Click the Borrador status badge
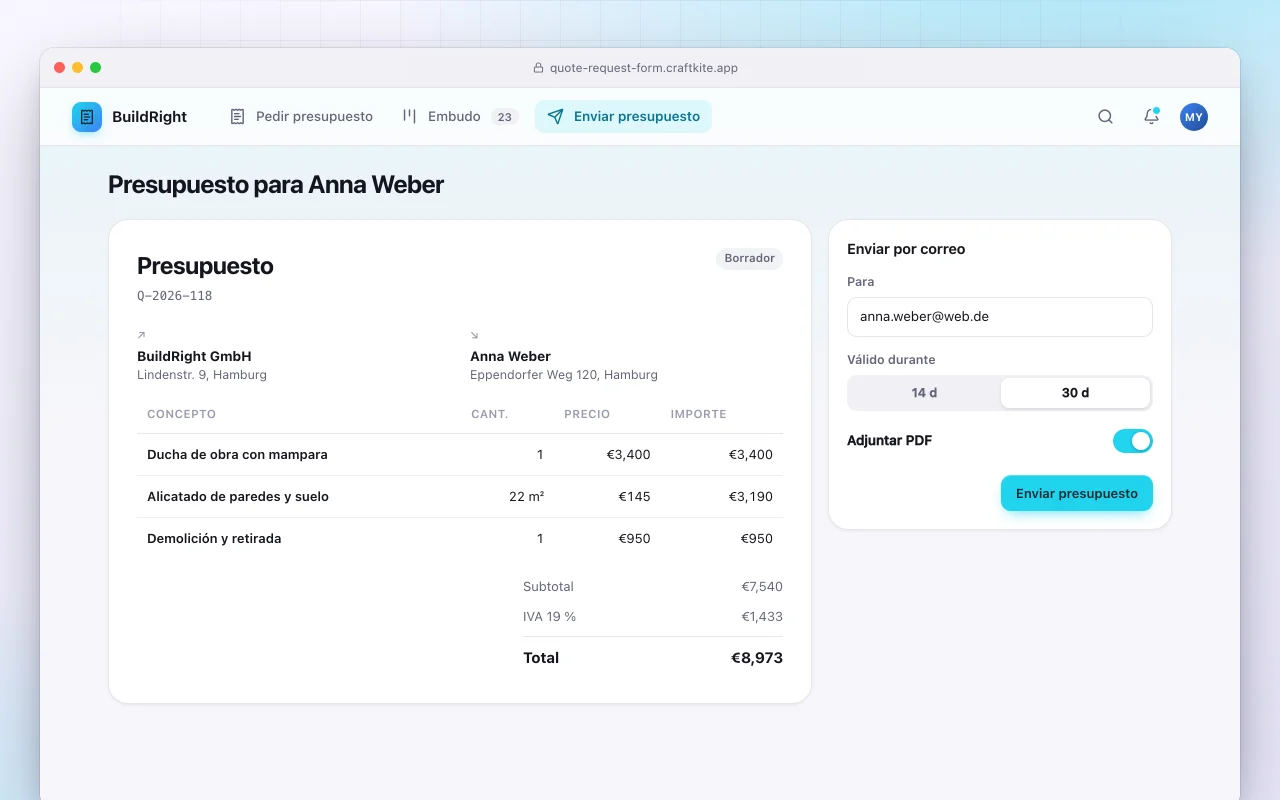 click(750, 258)
